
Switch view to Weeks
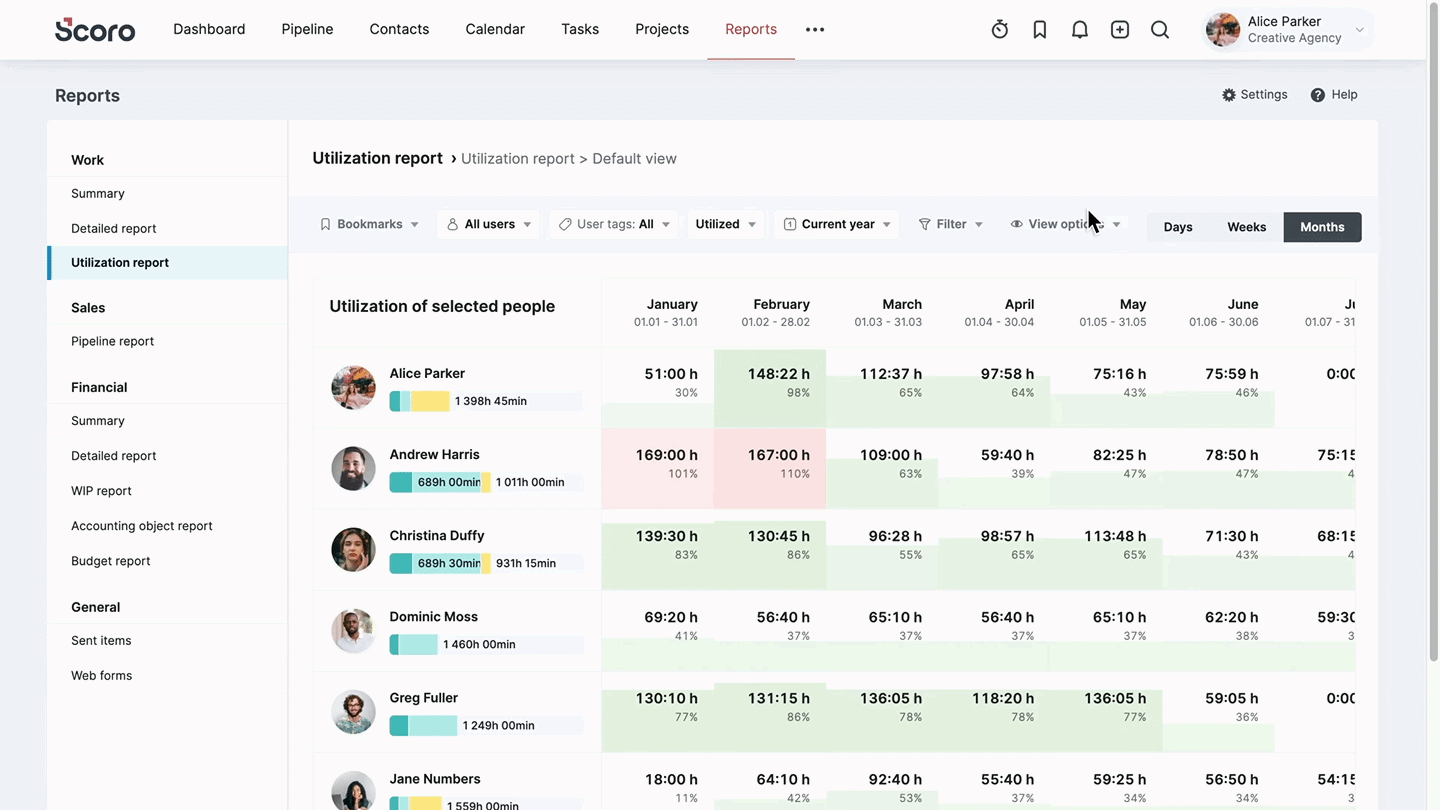tap(1246, 227)
